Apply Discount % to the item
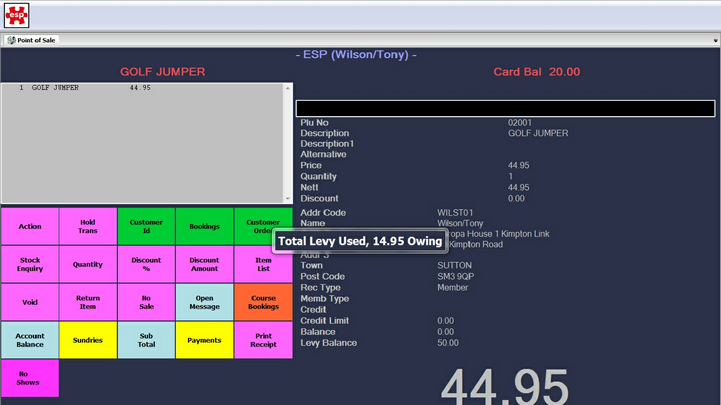The width and height of the screenshot is (721, 405). (x=146, y=264)
